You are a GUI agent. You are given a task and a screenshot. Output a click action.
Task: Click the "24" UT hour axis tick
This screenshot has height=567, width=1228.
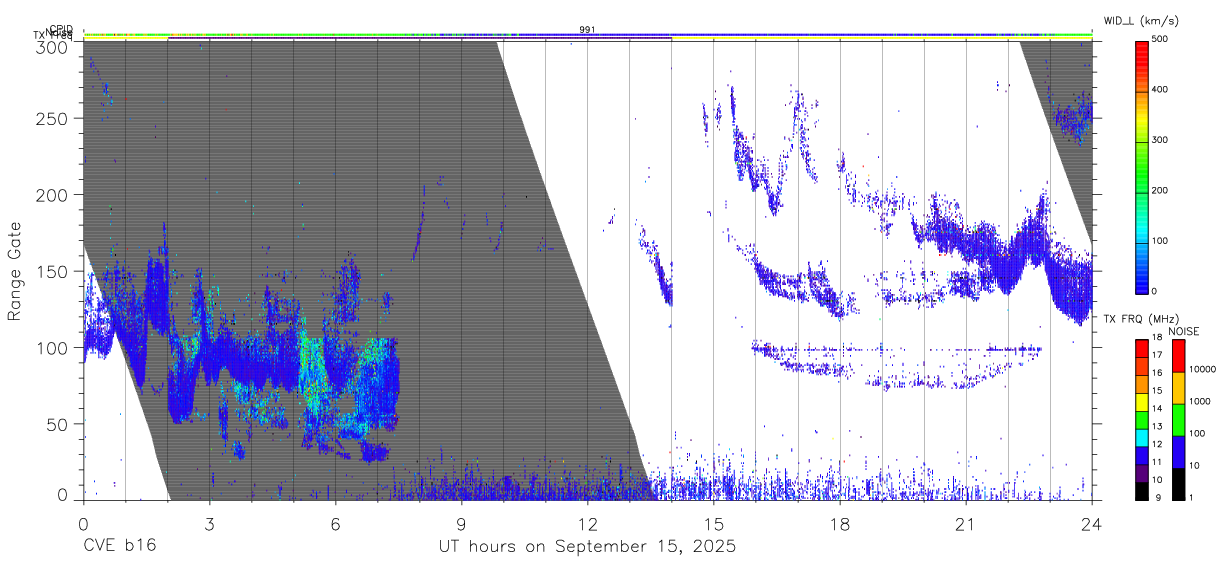pyautogui.click(x=1091, y=523)
